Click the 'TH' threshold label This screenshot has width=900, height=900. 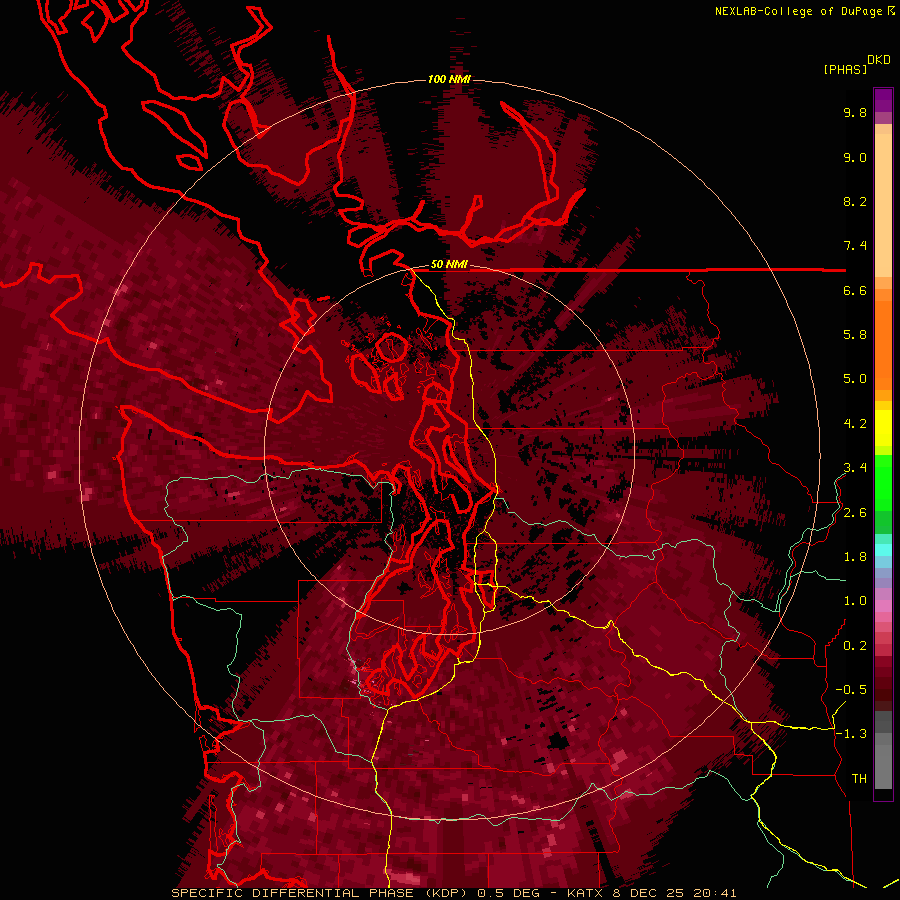(859, 779)
